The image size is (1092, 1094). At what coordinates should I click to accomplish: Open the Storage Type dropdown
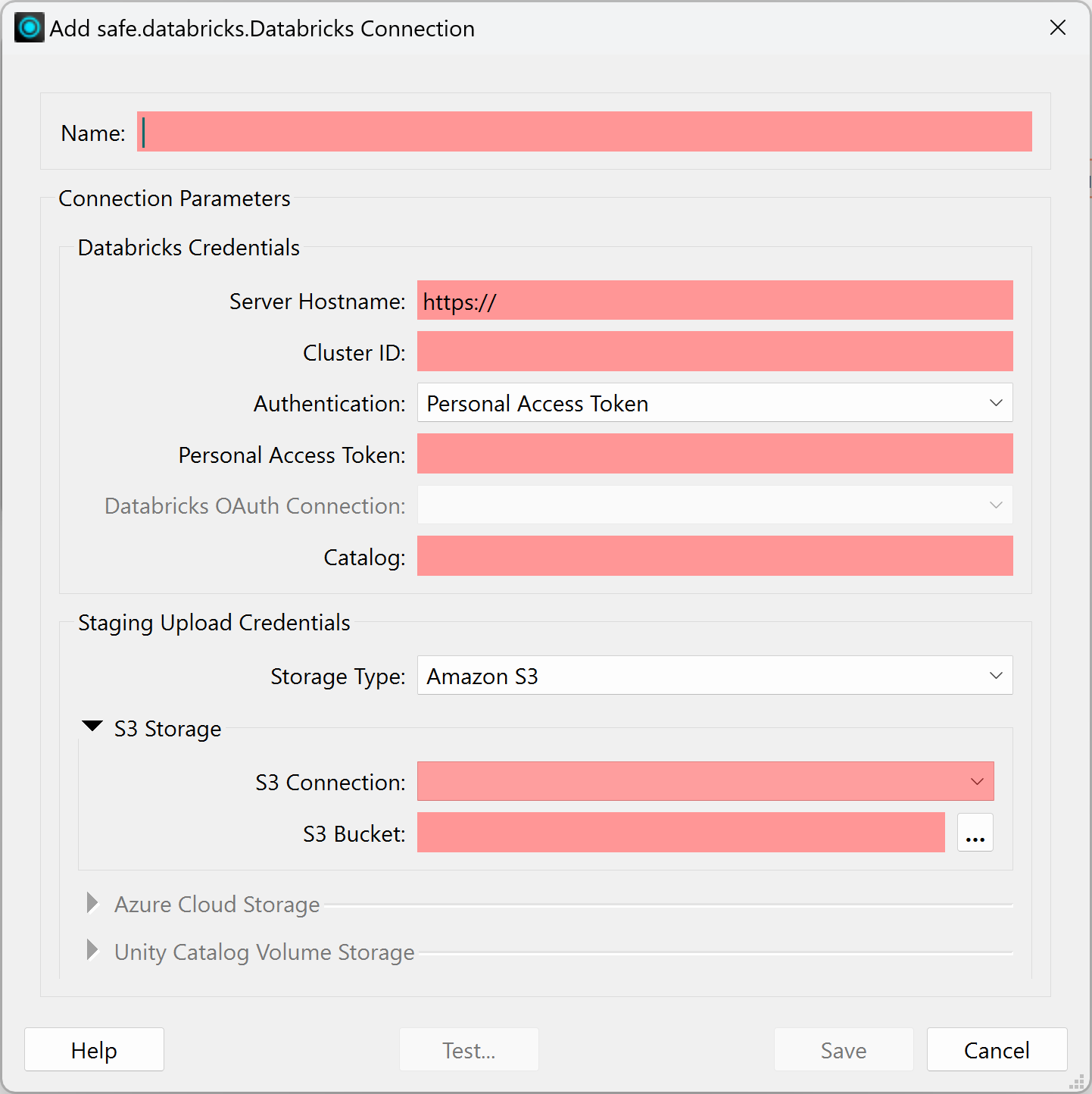(715, 675)
